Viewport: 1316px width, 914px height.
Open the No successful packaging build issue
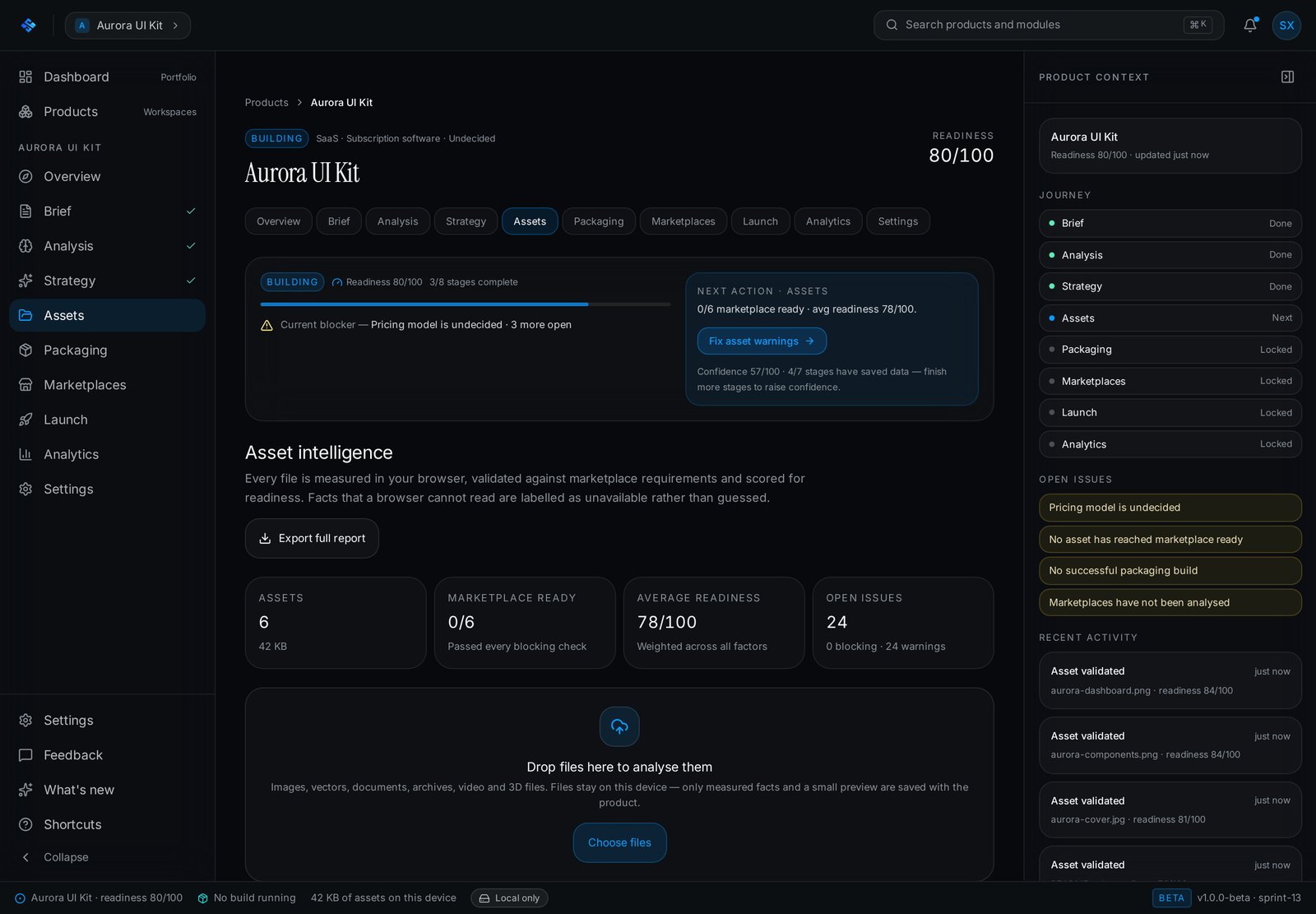(1170, 571)
